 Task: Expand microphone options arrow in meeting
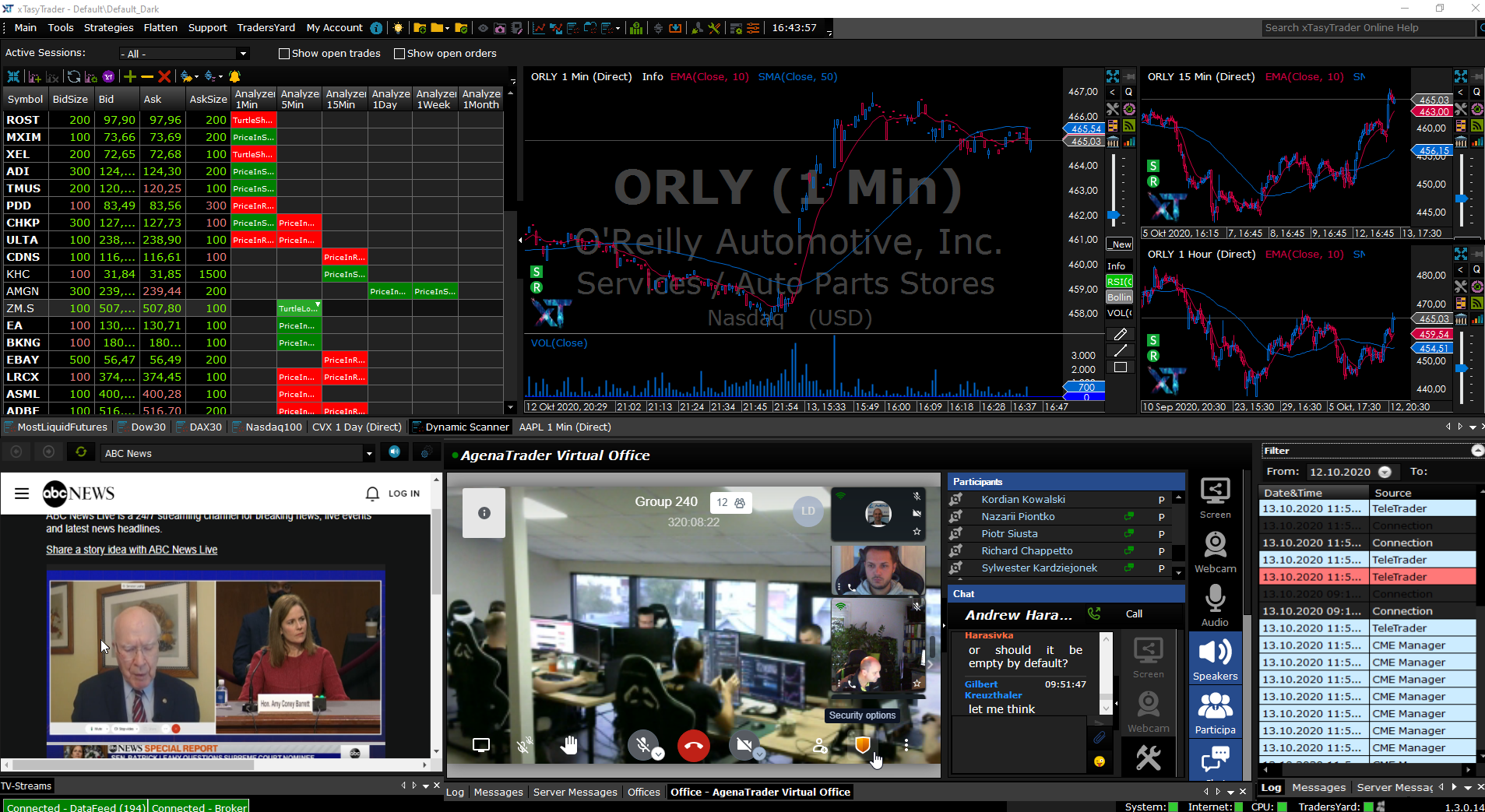(x=659, y=754)
